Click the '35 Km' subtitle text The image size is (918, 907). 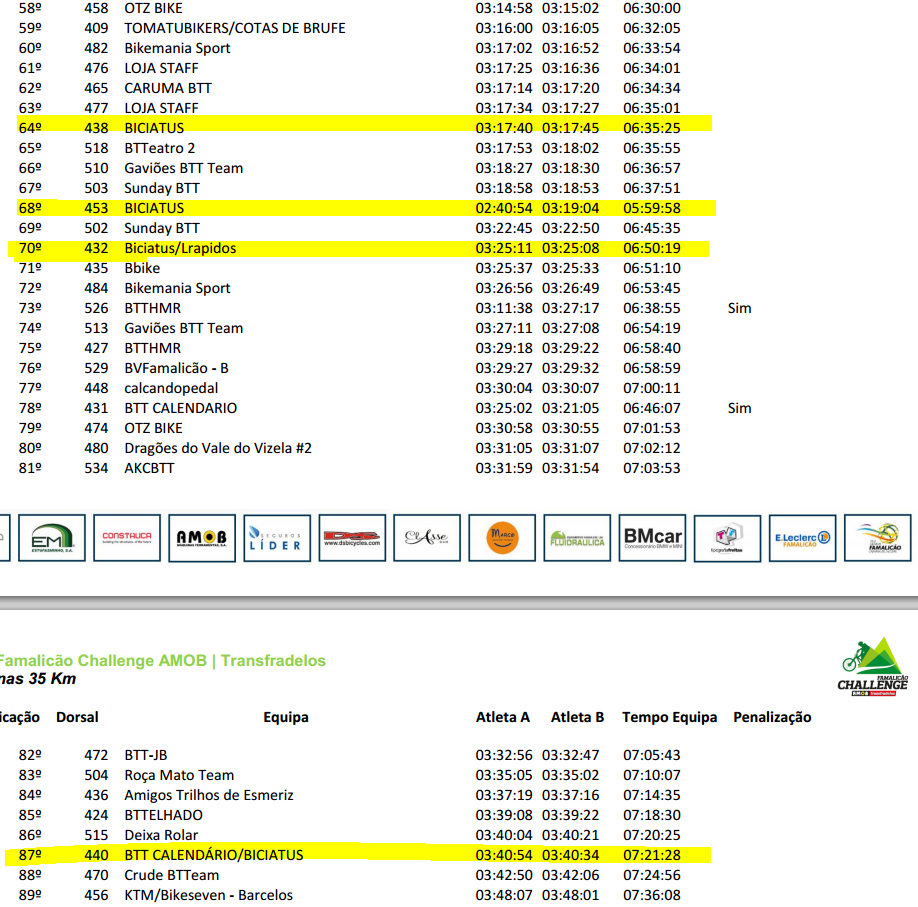pos(52,679)
